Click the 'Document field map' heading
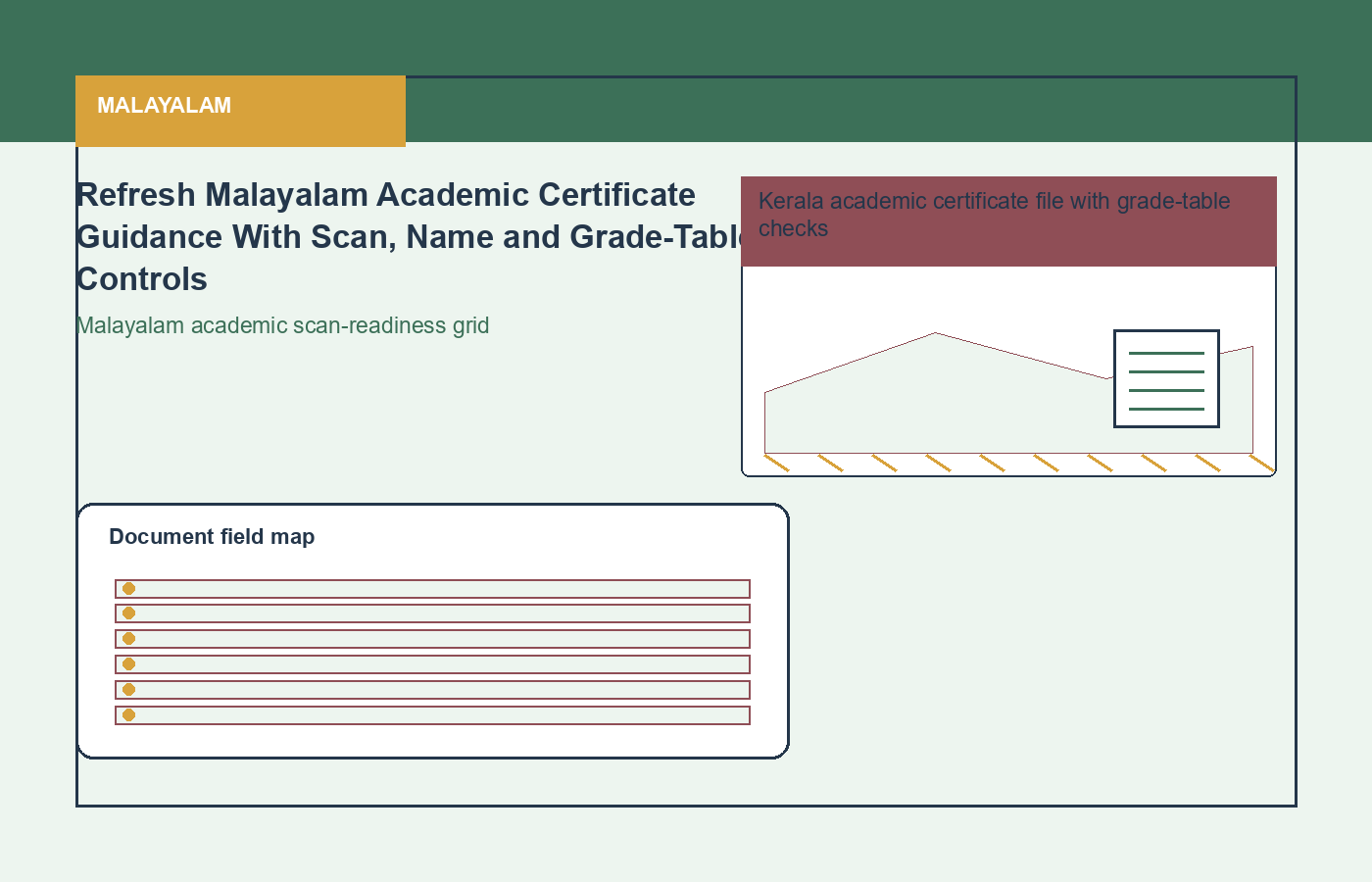1372x882 pixels. point(212,537)
